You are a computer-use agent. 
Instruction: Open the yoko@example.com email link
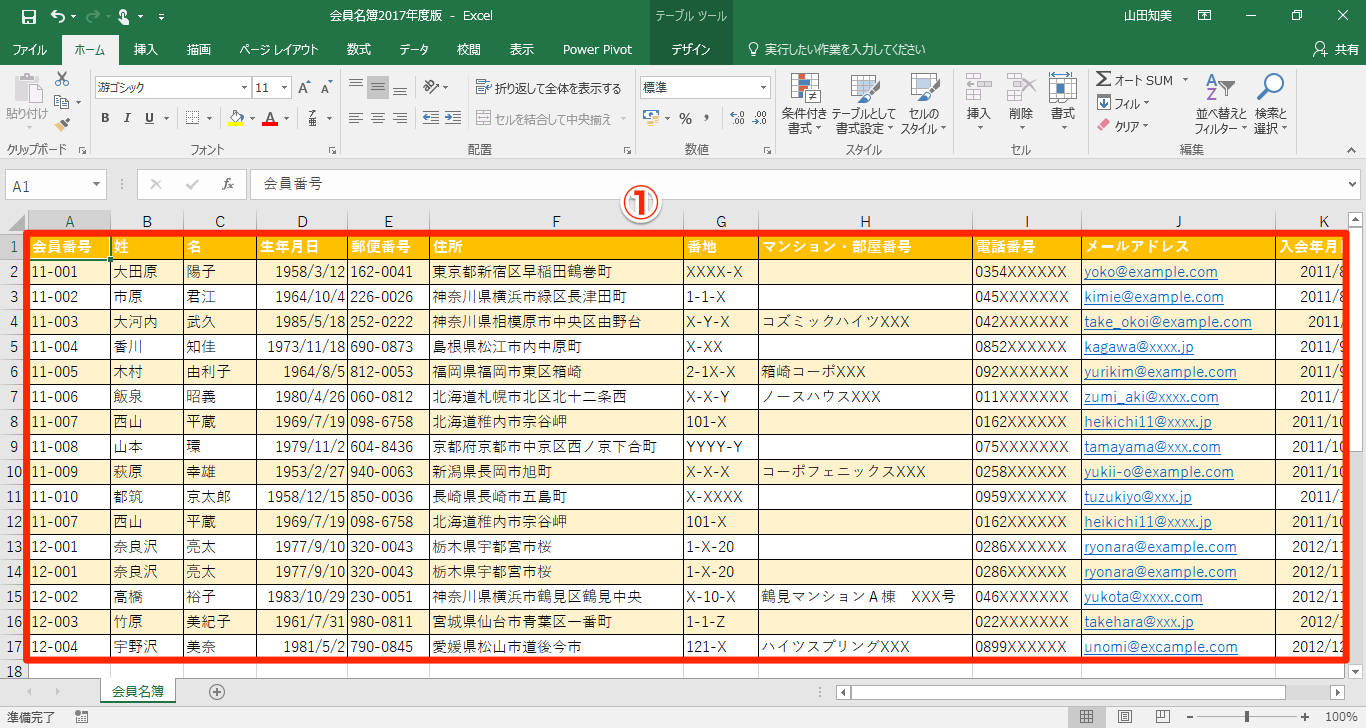[x=1150, y=272]
